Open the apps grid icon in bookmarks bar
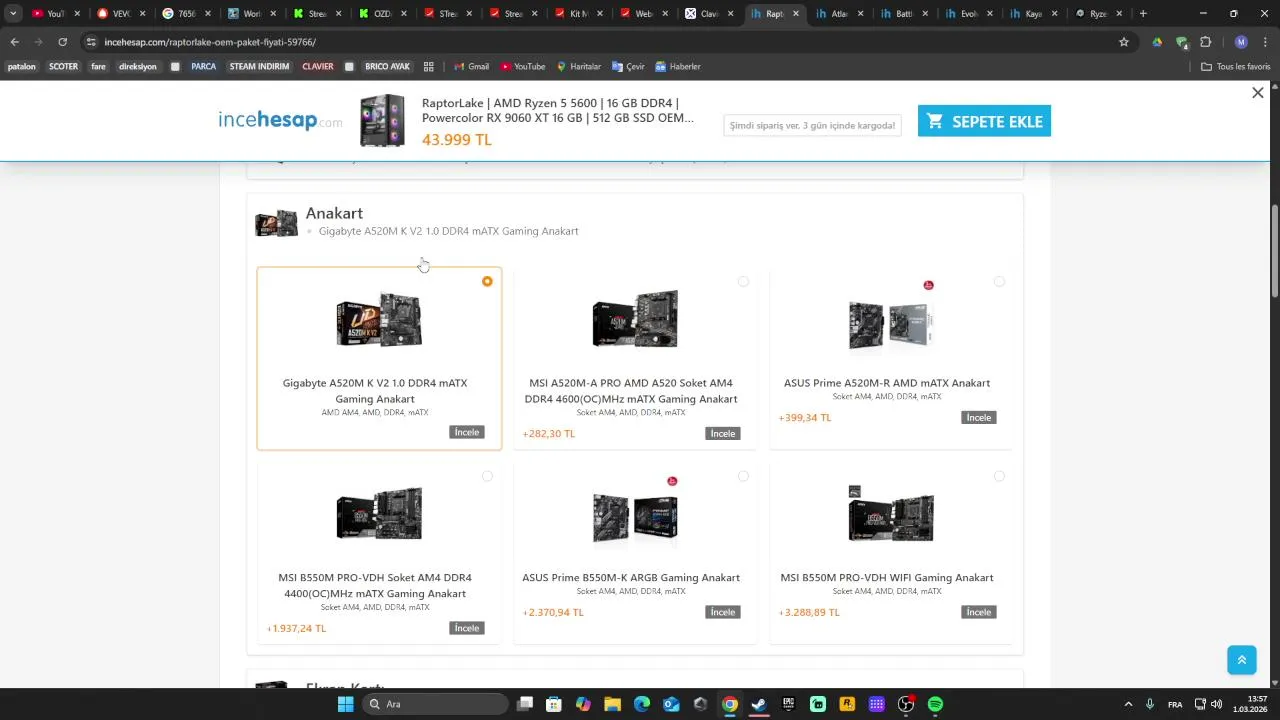Screen dimensions: 1280x720 pos(429,67)
